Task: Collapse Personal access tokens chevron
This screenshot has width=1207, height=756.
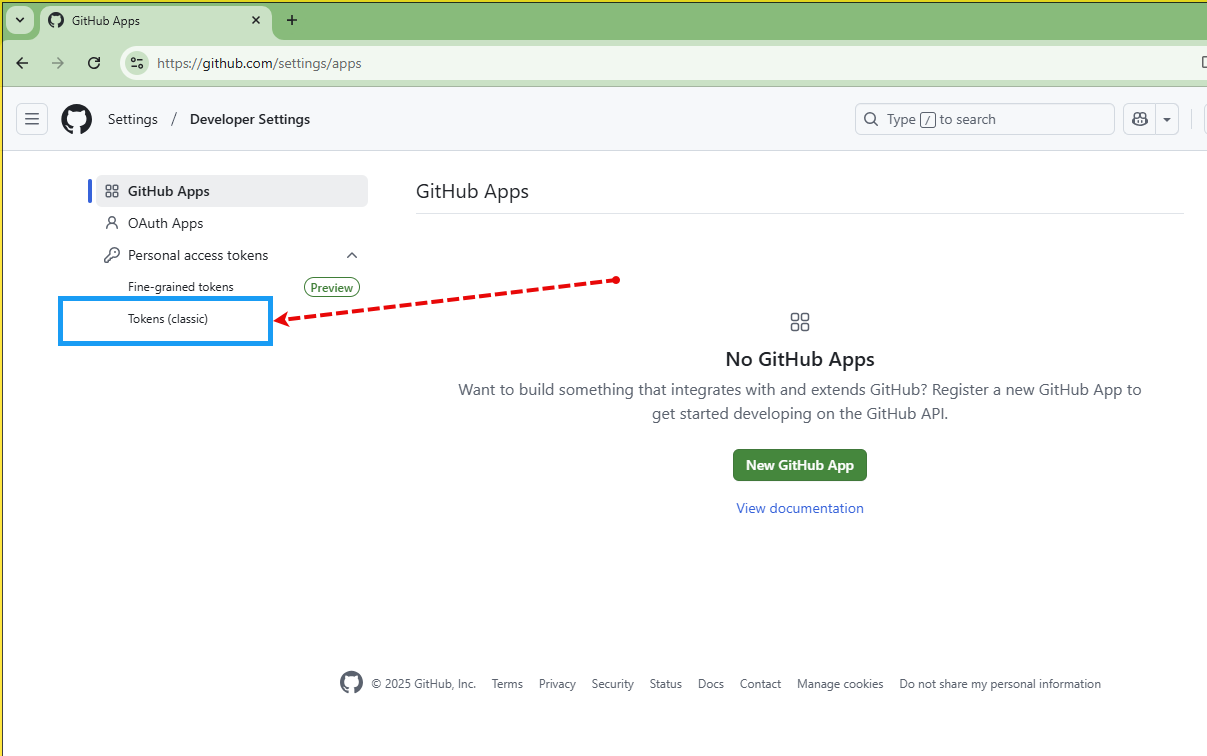Action: 352,255
